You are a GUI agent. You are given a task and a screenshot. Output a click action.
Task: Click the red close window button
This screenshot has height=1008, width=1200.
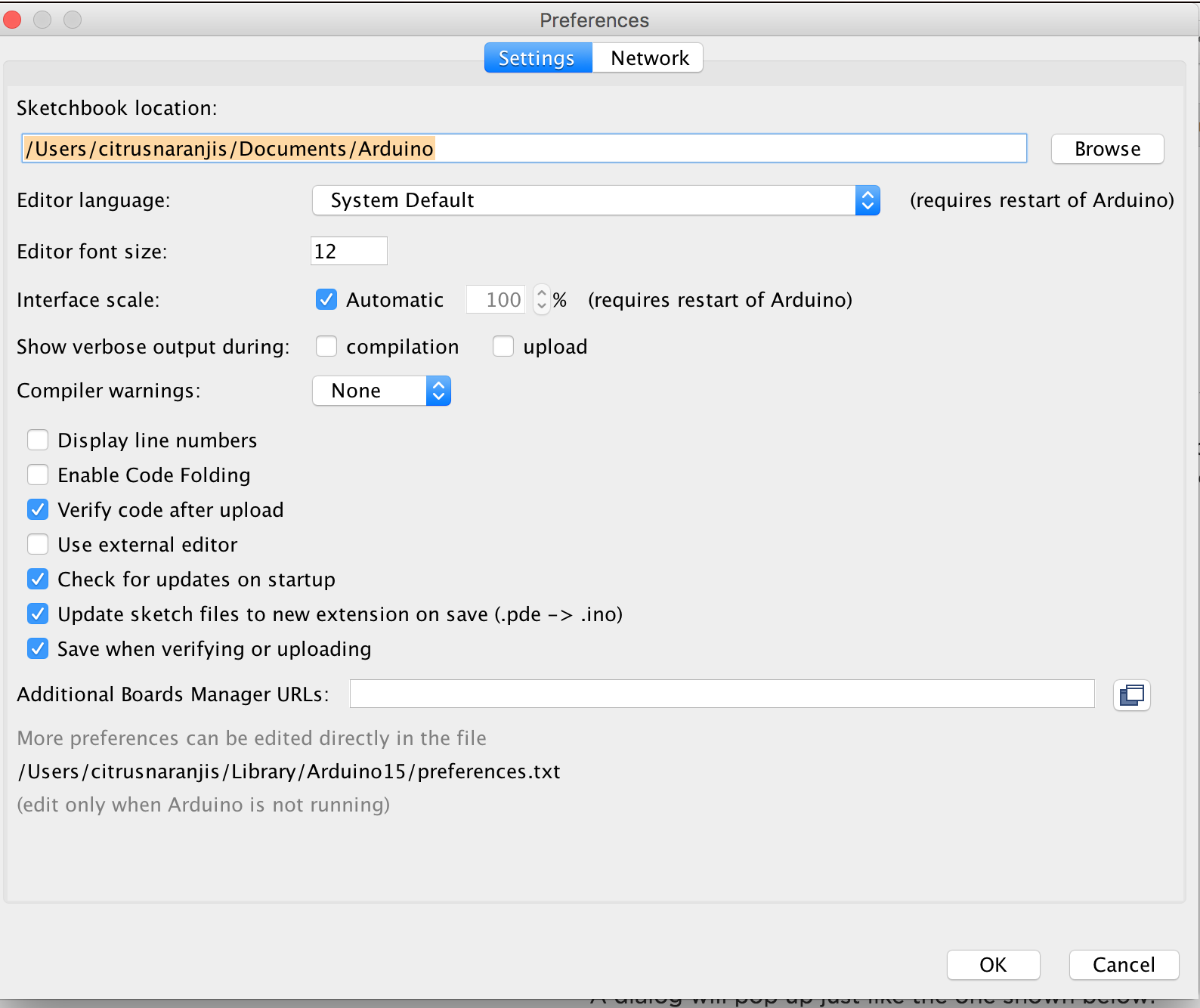pos(13,20)
